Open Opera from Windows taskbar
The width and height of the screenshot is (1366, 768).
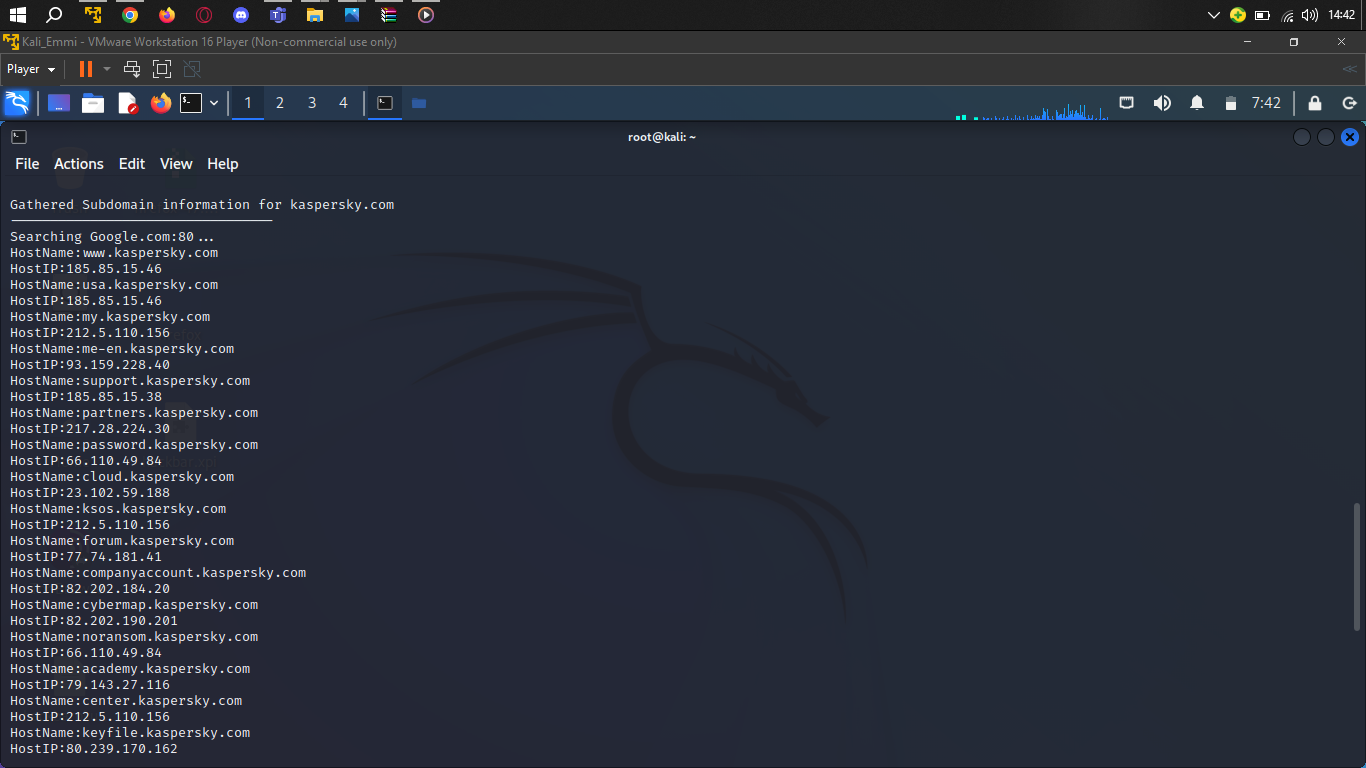click(x=204, y=15)
